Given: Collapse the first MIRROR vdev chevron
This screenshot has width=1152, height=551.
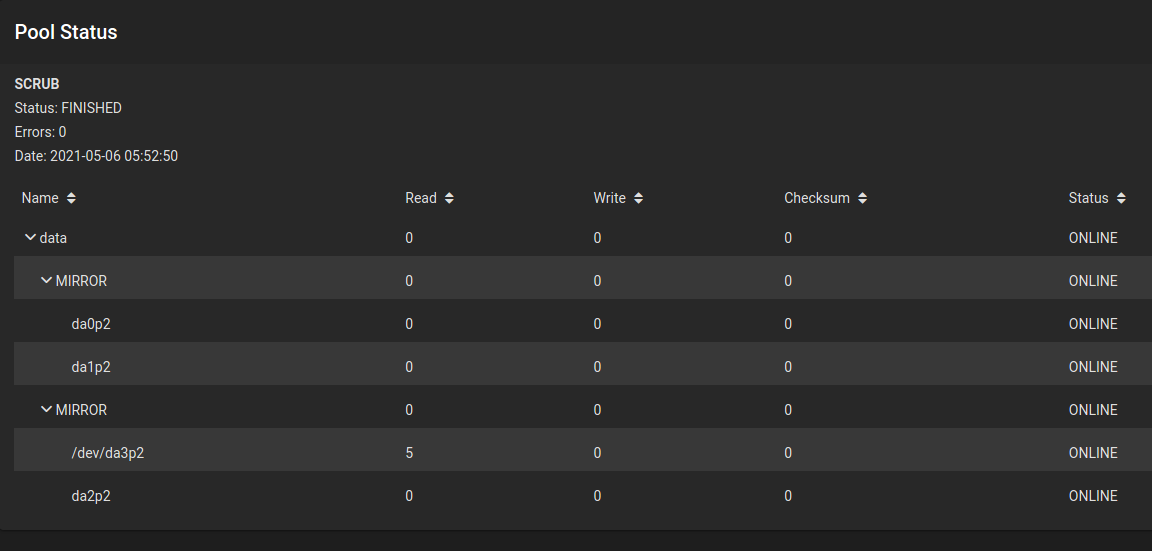Looking at the screenshot, I should [46, 281].
